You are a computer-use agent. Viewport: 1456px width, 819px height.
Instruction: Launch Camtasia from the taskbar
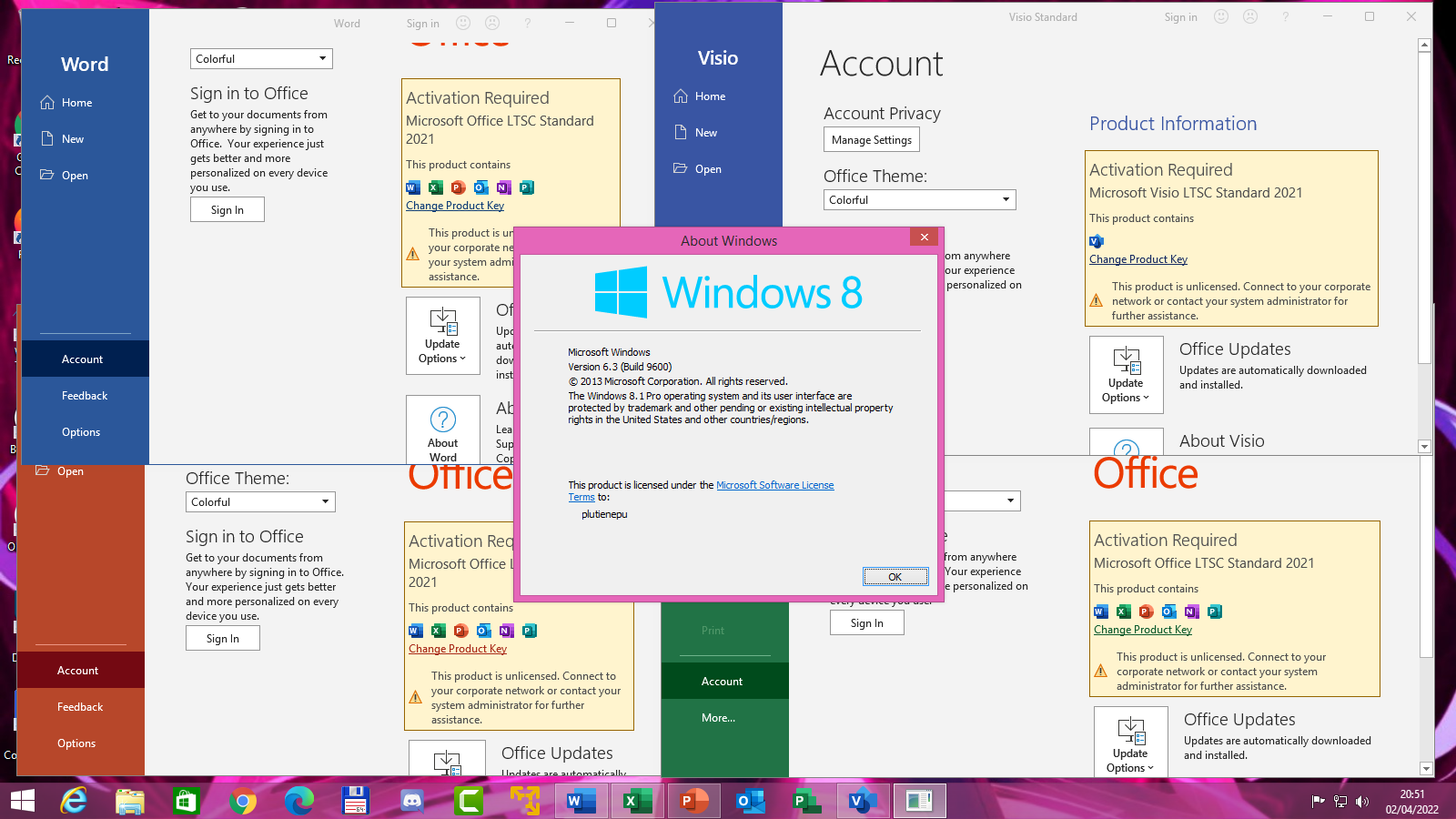point(469,801)
